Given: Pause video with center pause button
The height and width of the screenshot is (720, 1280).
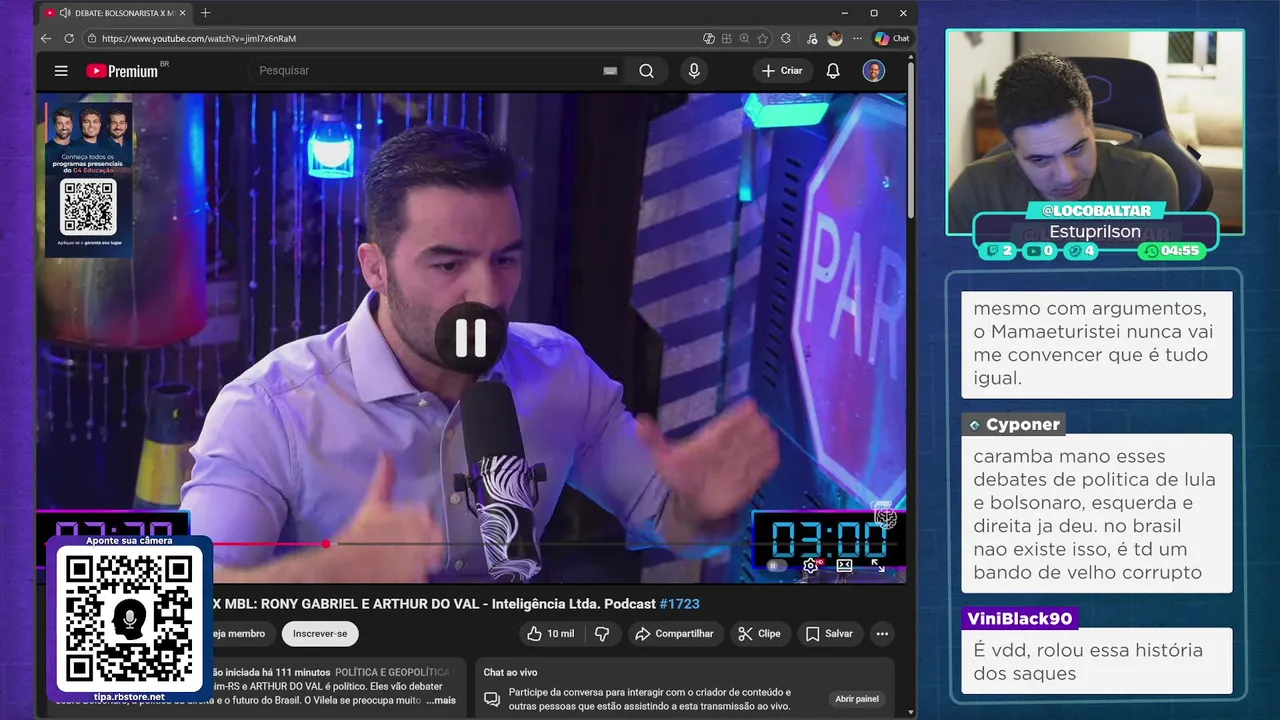Looking at the screenshot, I should click(x=470, y=338).
